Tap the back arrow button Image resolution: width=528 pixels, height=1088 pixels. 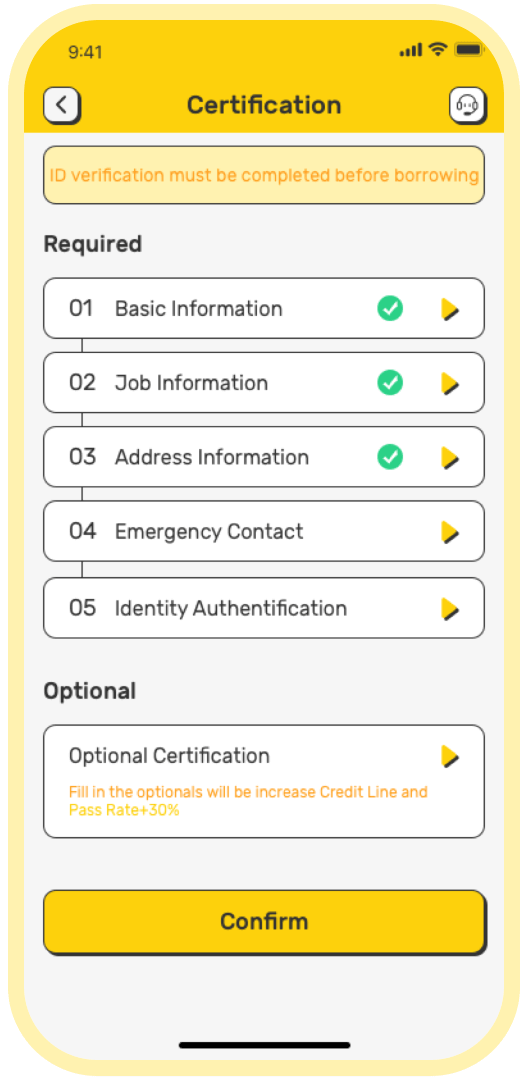62,105
